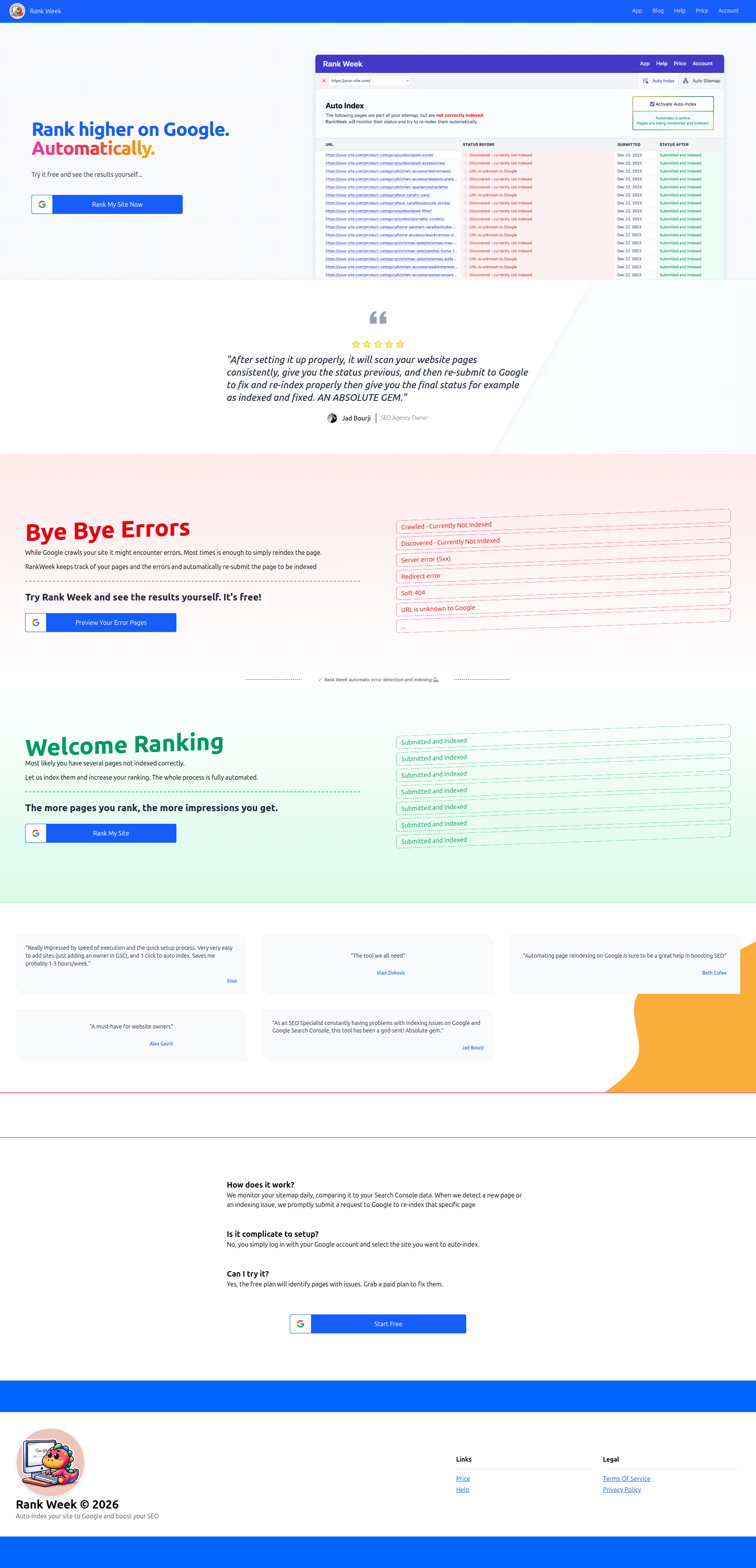Open Price in the top navigation
Image resolution: width=756 pixels, height=1568 pixels.
(701, 11)
